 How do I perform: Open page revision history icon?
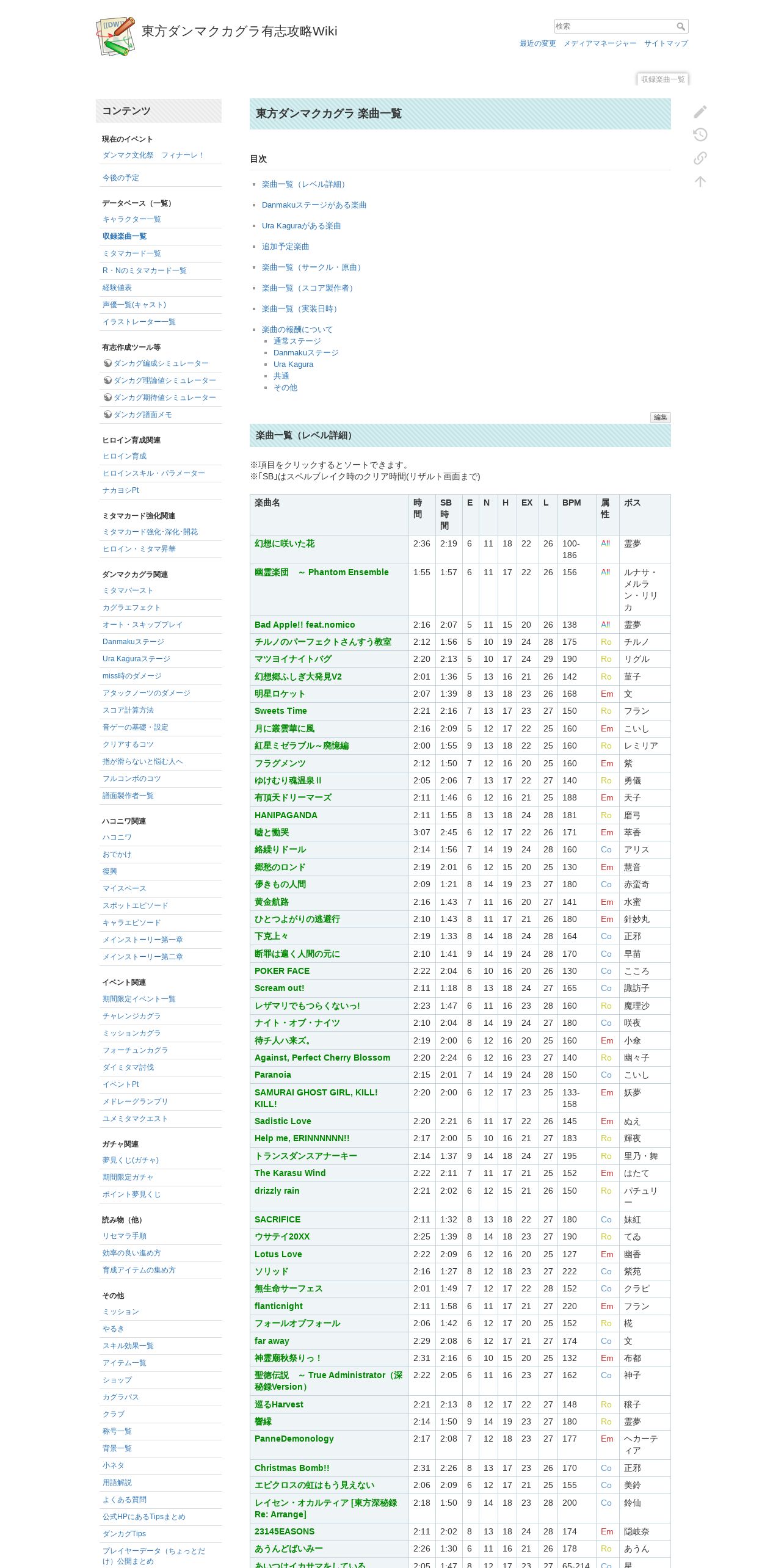coord(700,134)
